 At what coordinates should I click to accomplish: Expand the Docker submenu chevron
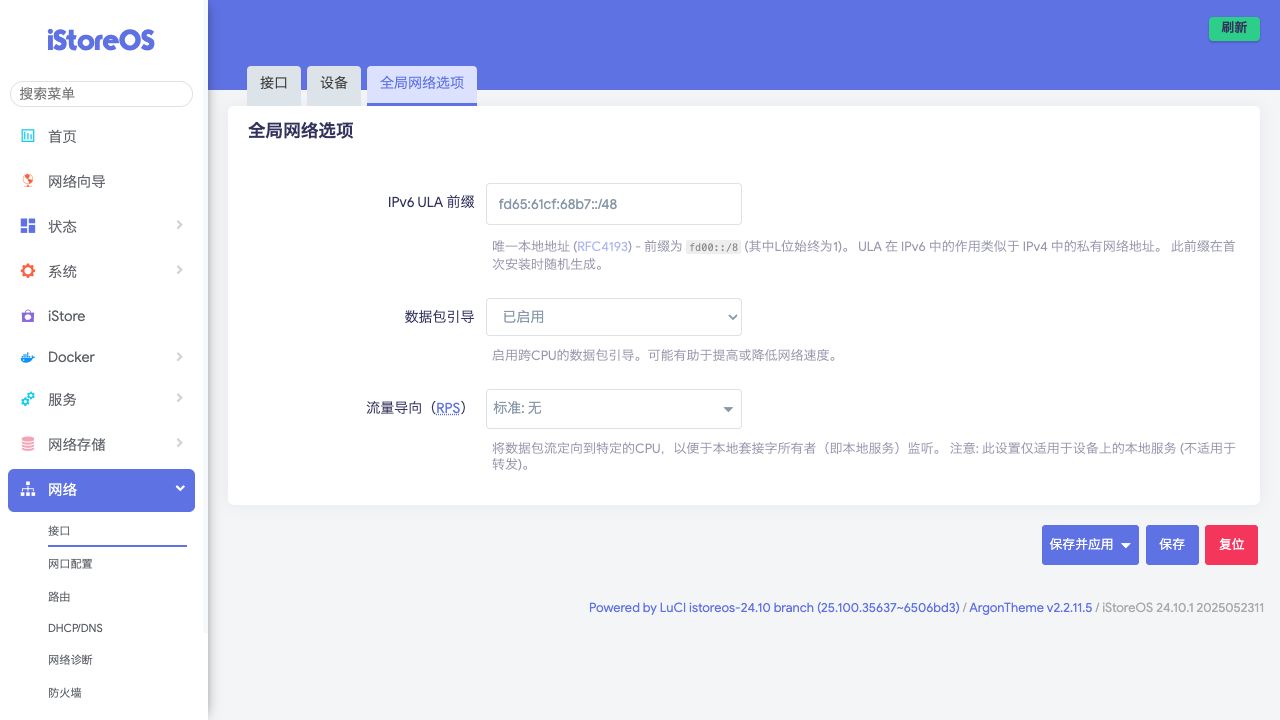click(180, 357)
